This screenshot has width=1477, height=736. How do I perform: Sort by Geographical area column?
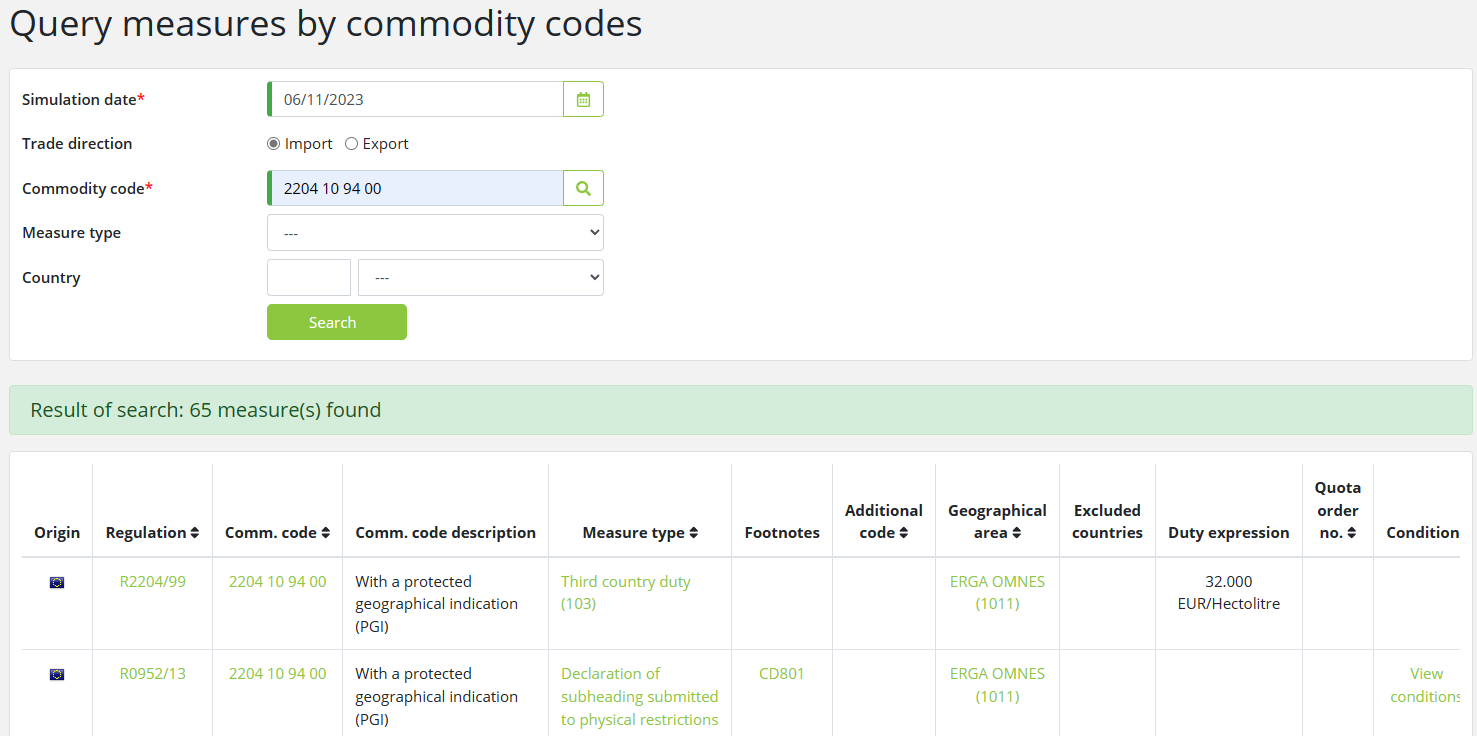(x=1016, y=533)
